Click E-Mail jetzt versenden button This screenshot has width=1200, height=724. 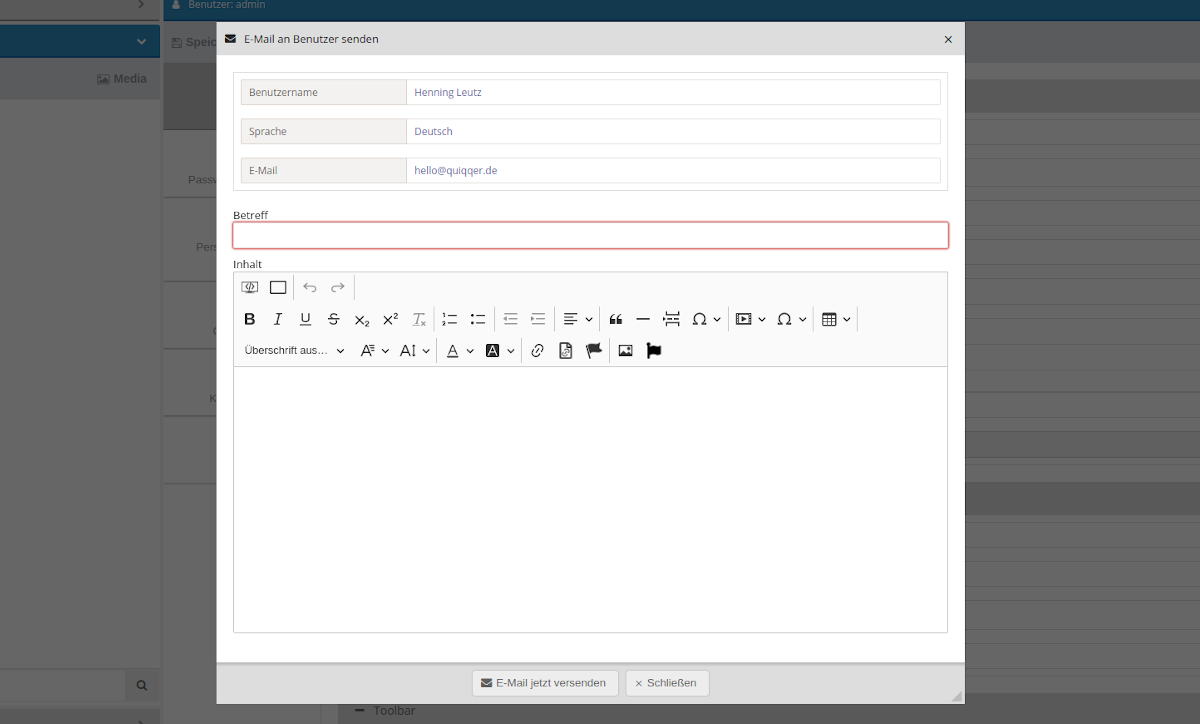tap(545, 683)
